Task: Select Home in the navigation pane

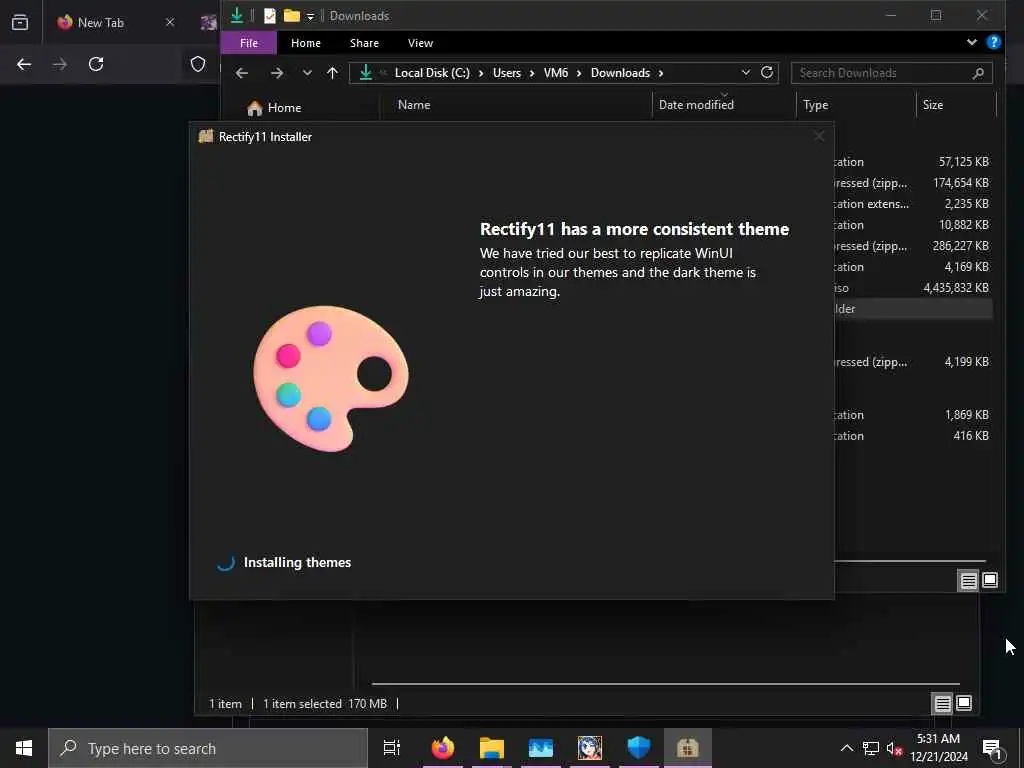Action: (274, 108)
